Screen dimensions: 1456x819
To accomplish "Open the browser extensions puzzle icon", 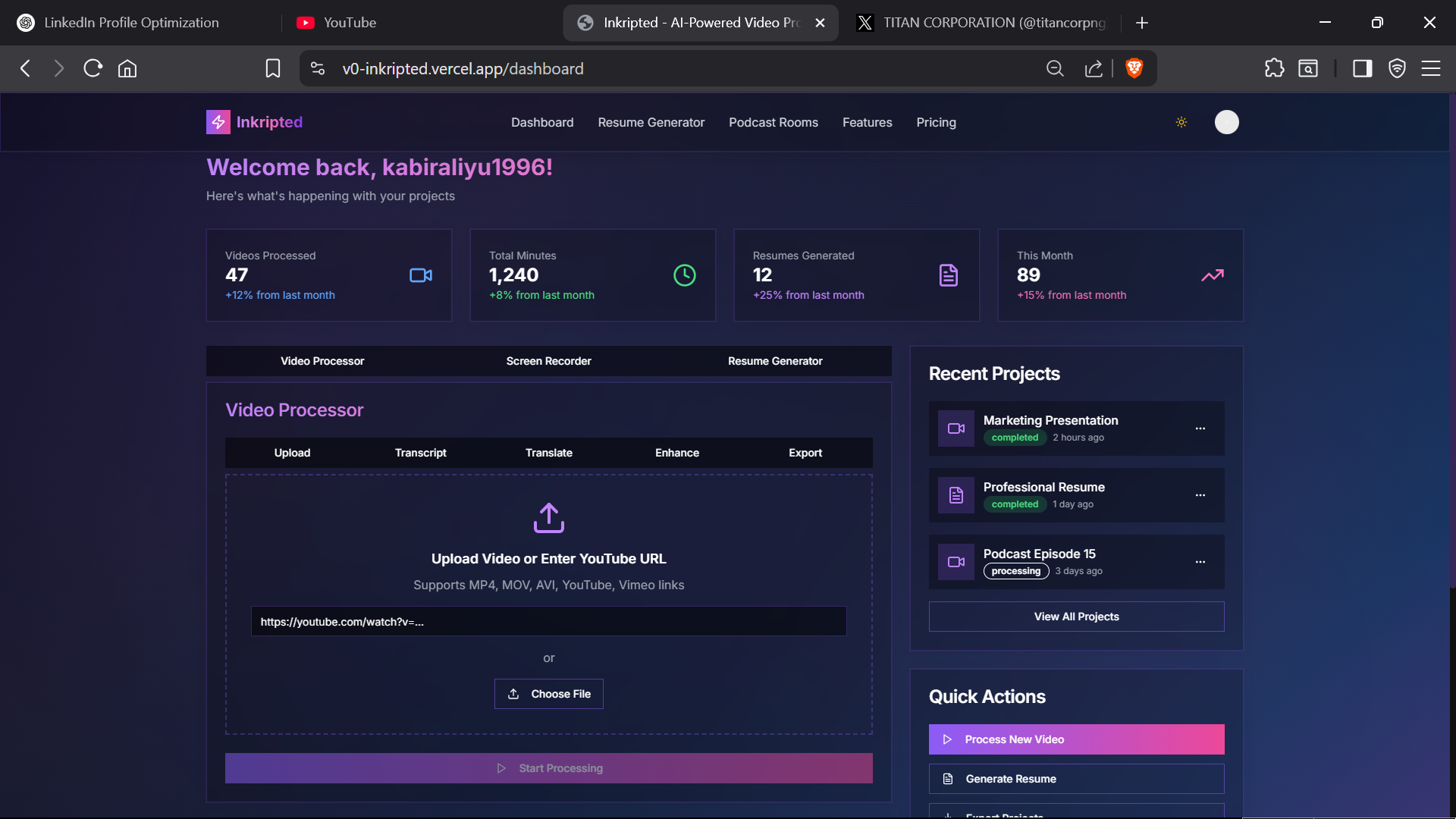I will (1275, 68).
